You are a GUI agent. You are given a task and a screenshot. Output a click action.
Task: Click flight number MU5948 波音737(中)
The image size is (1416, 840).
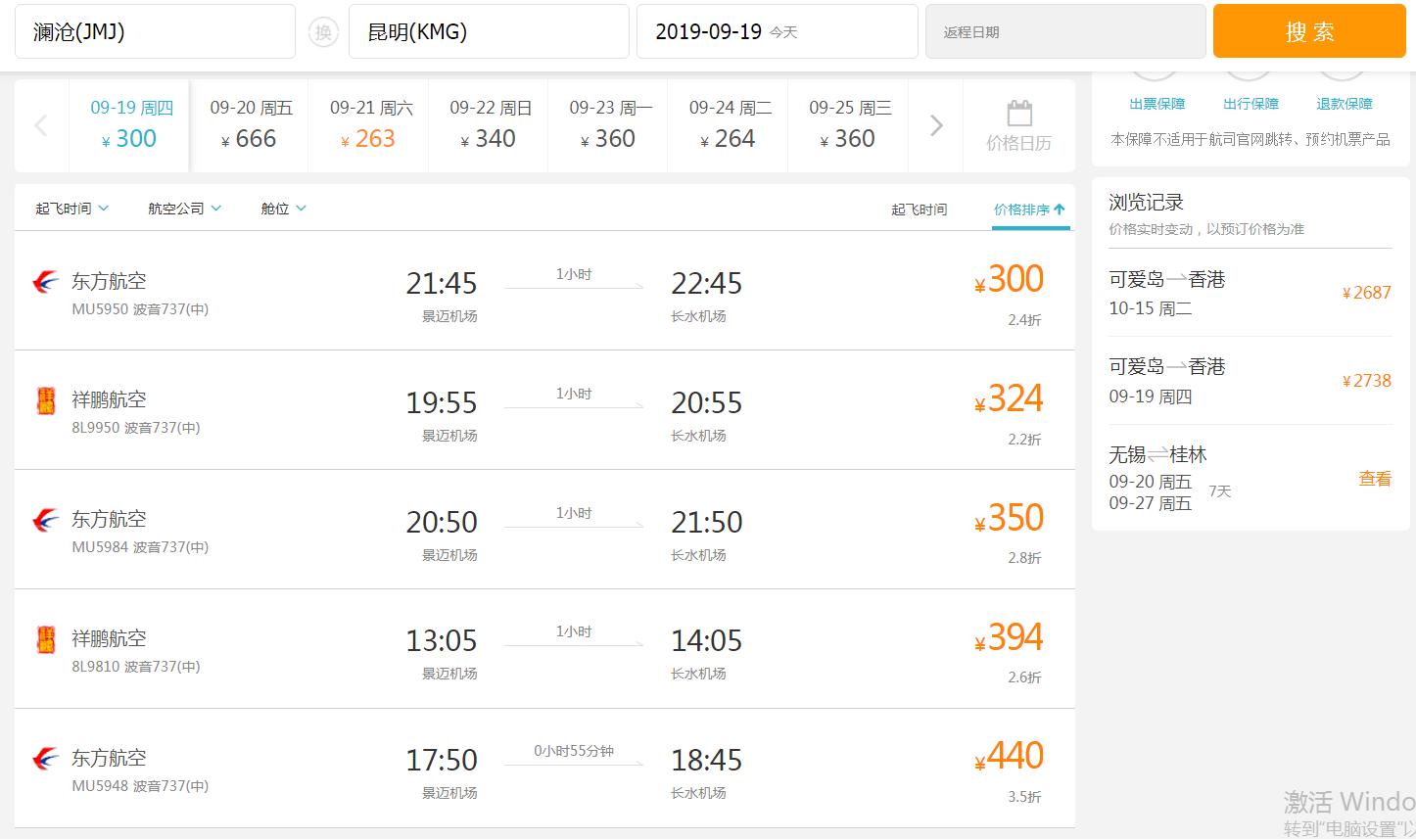coord(140,786)
